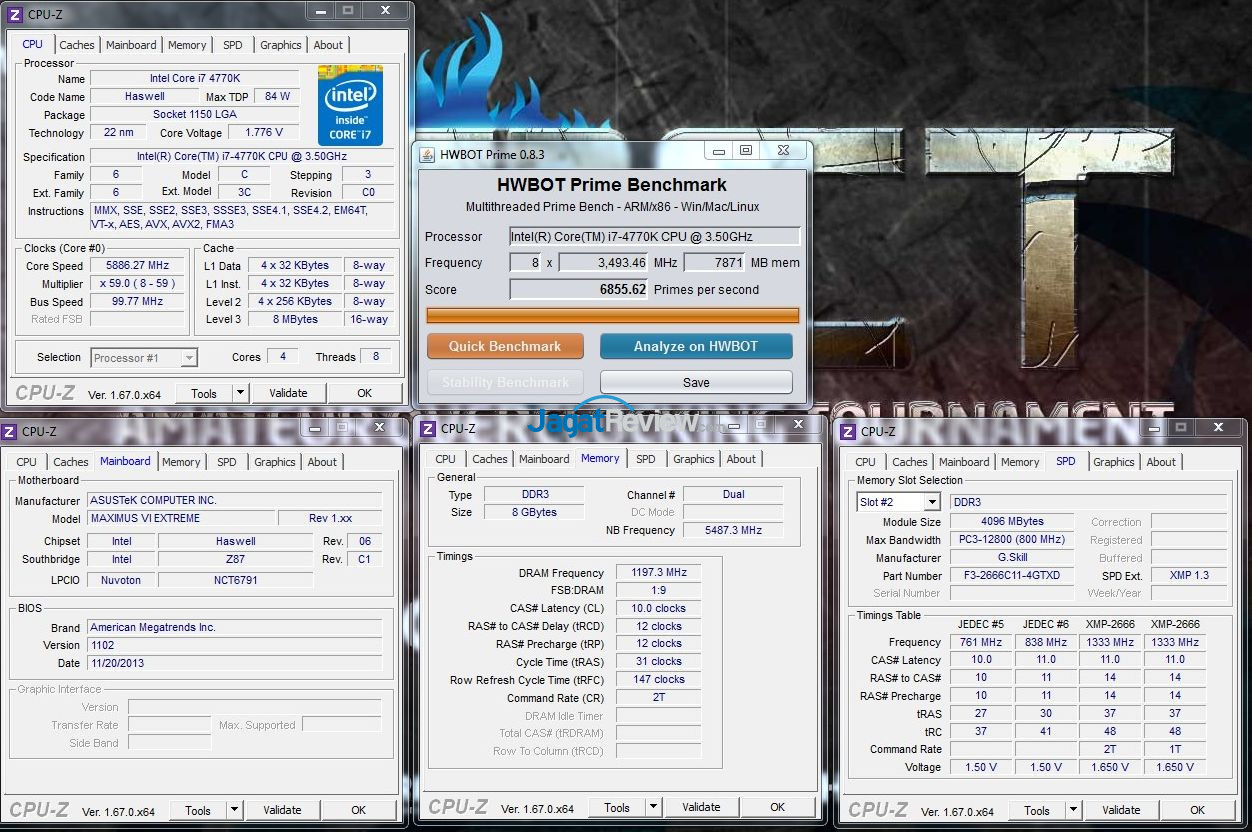Show About tab in CPU-Z SPD window
1252x832 pixels.
click(x=1161, y=462)
